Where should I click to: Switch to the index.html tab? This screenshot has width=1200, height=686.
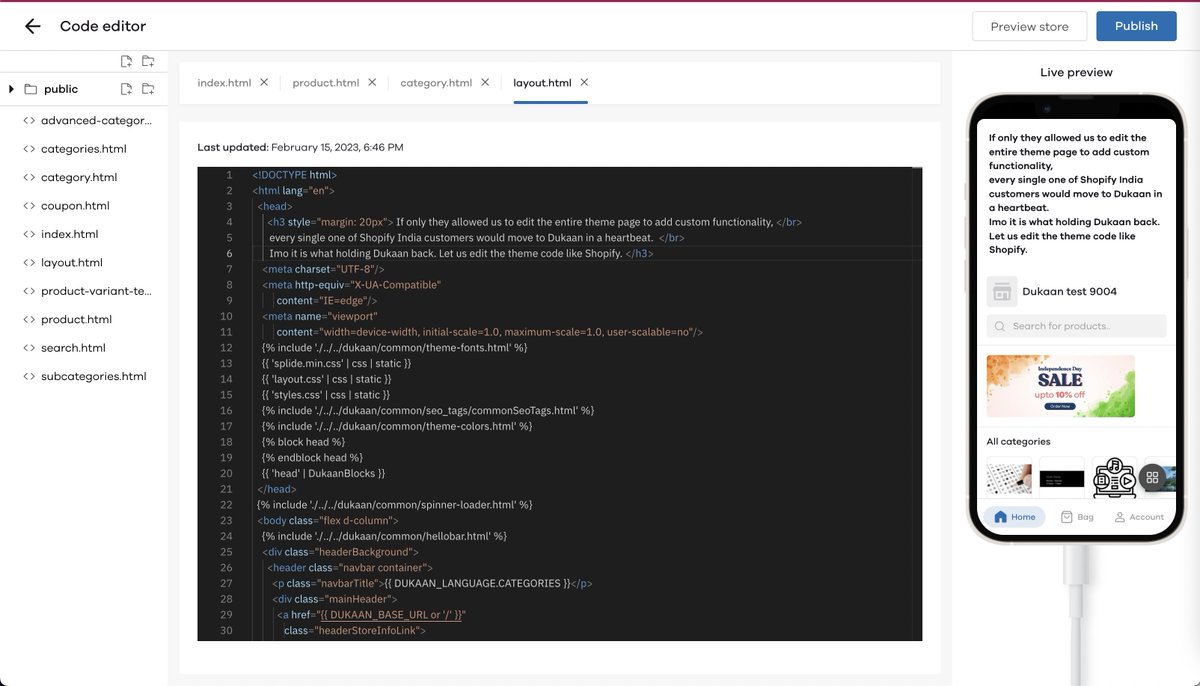[224, 83]
